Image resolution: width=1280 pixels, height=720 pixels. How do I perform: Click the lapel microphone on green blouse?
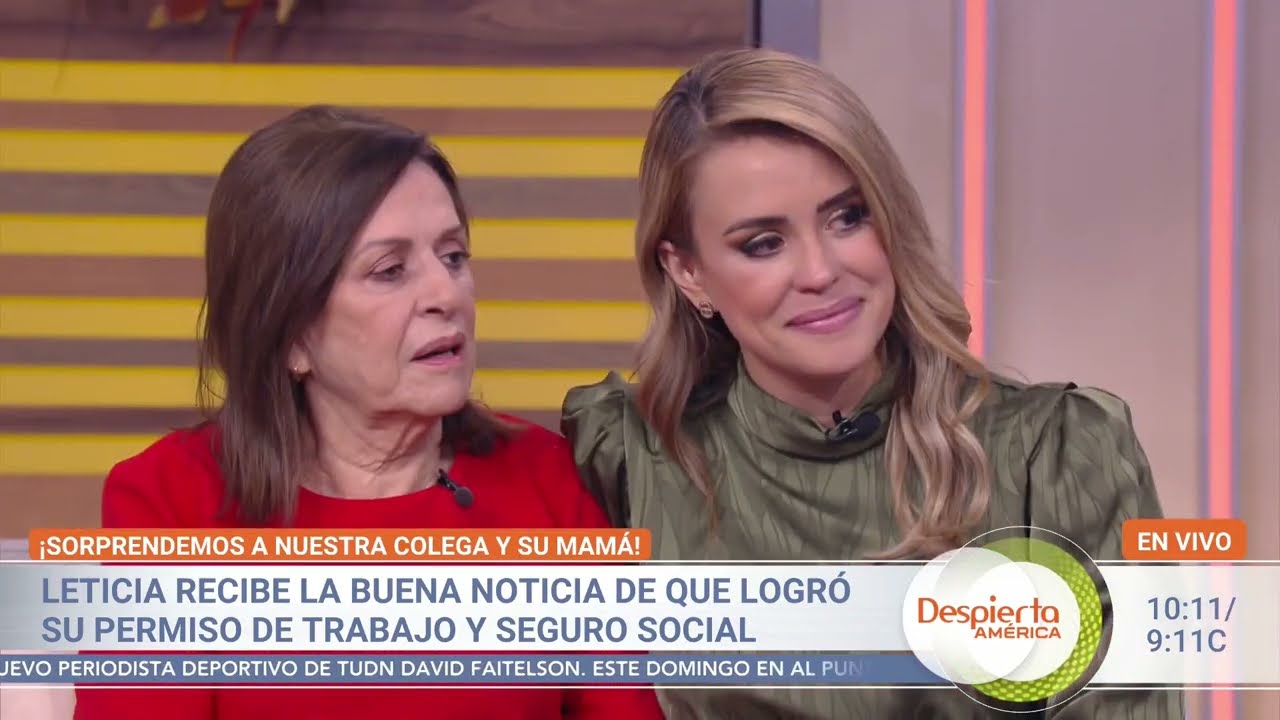pyautogui.click(x=851, y=426)
